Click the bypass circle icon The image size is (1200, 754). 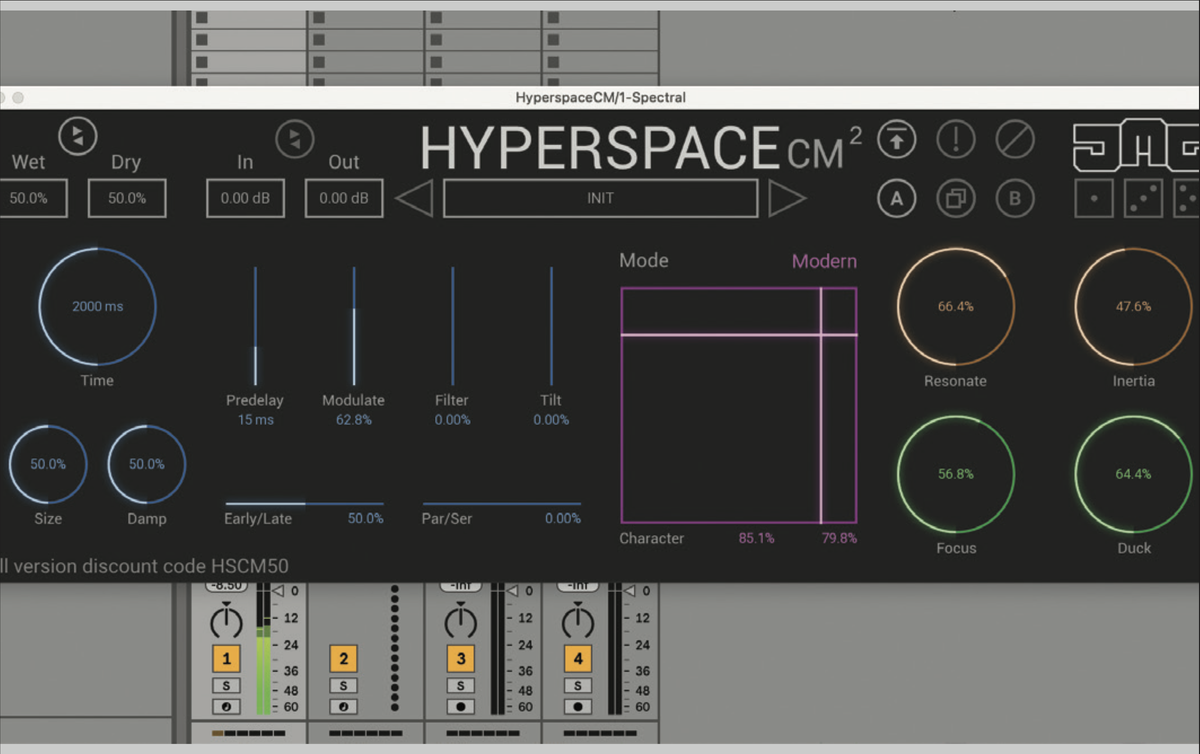pyautogui.click(x=1015, y=140)
